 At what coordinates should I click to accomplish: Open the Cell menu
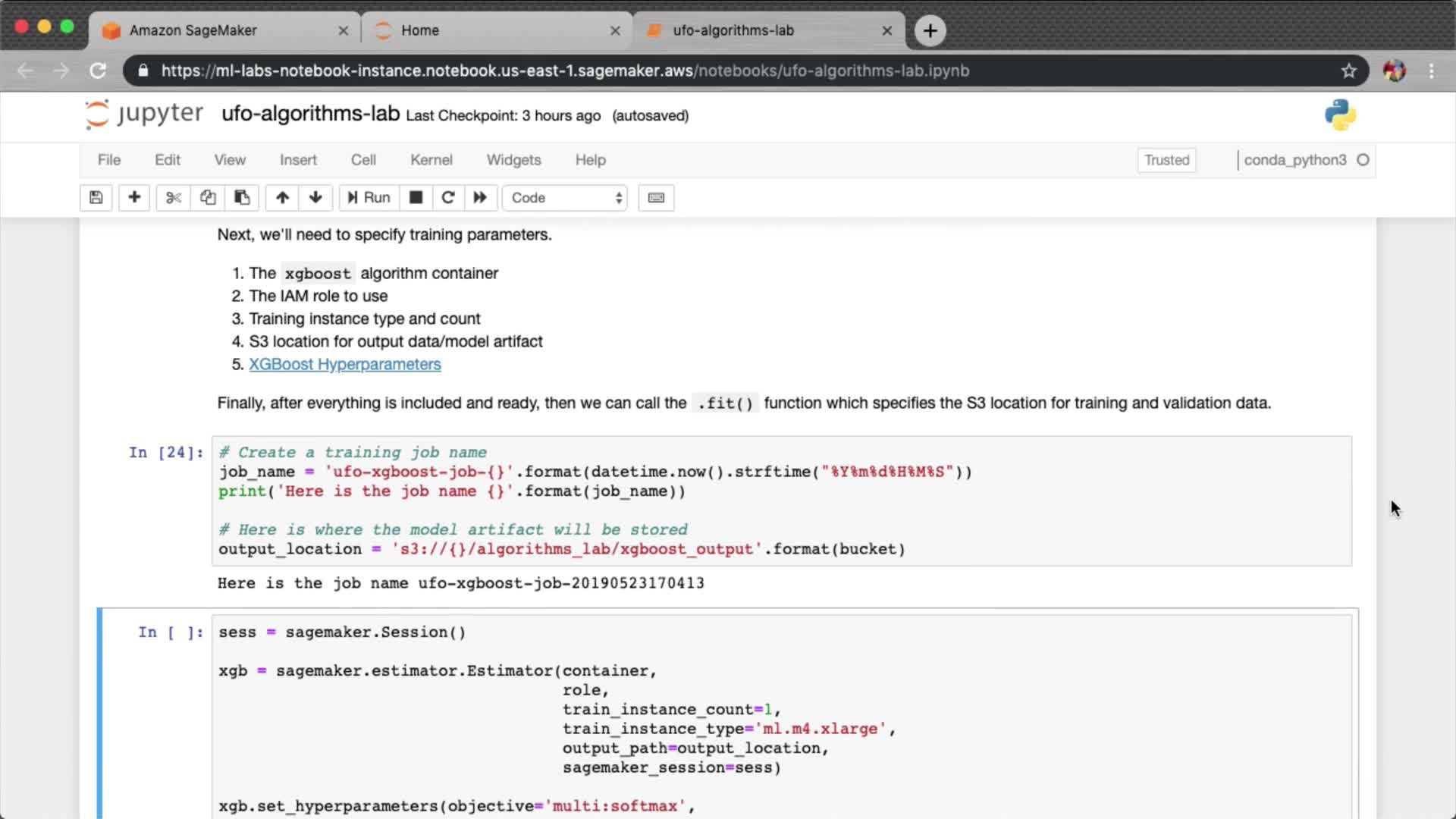(362, 160)
